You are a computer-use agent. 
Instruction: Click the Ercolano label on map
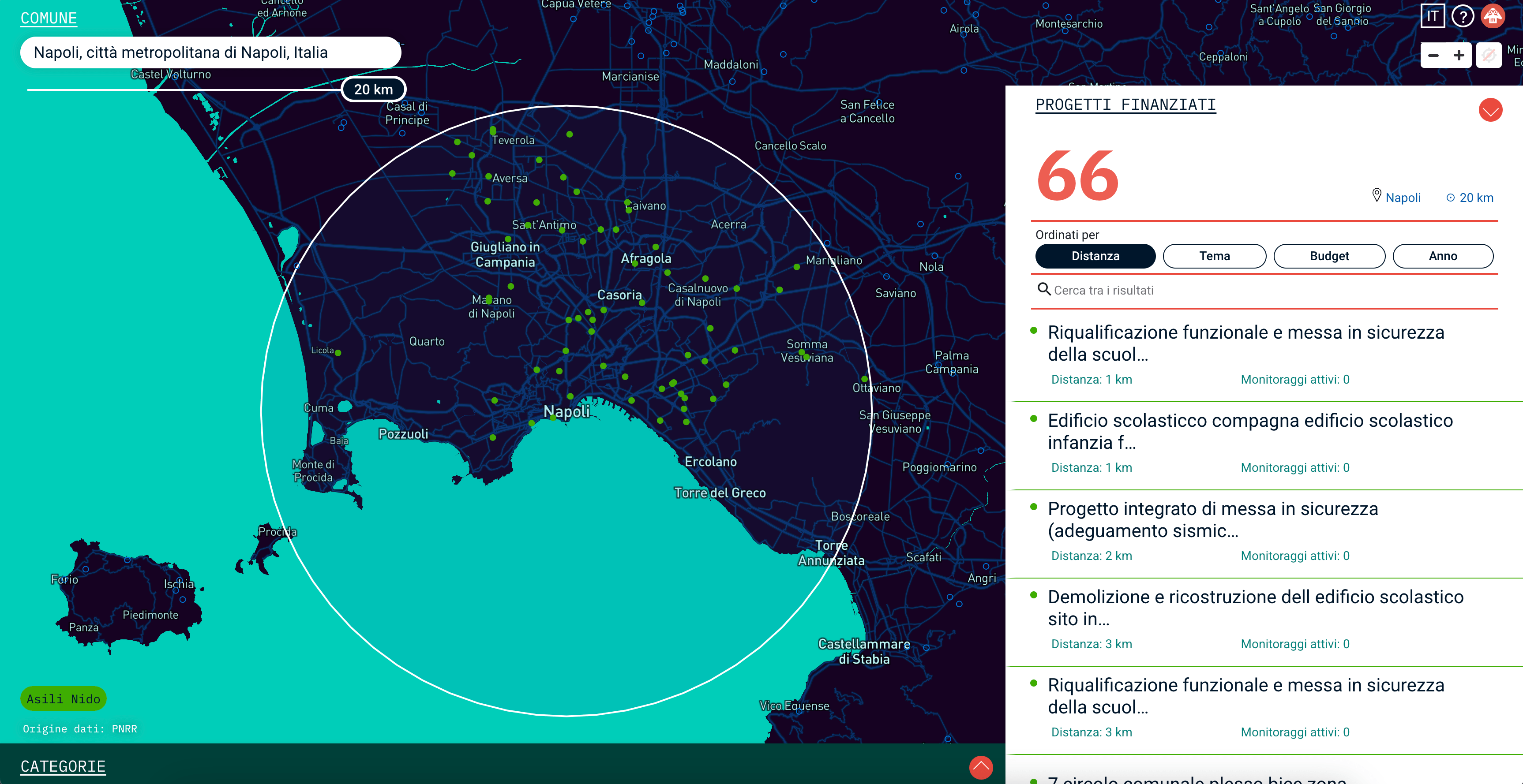(711, 461)
